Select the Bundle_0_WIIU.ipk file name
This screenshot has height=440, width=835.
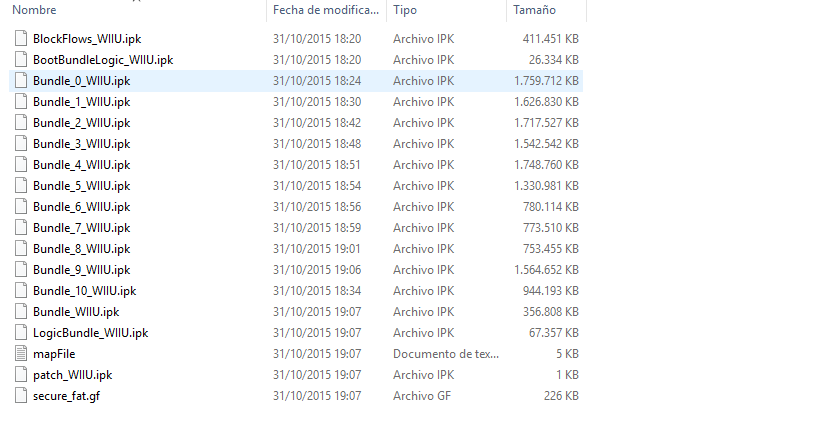pos(81,81)
